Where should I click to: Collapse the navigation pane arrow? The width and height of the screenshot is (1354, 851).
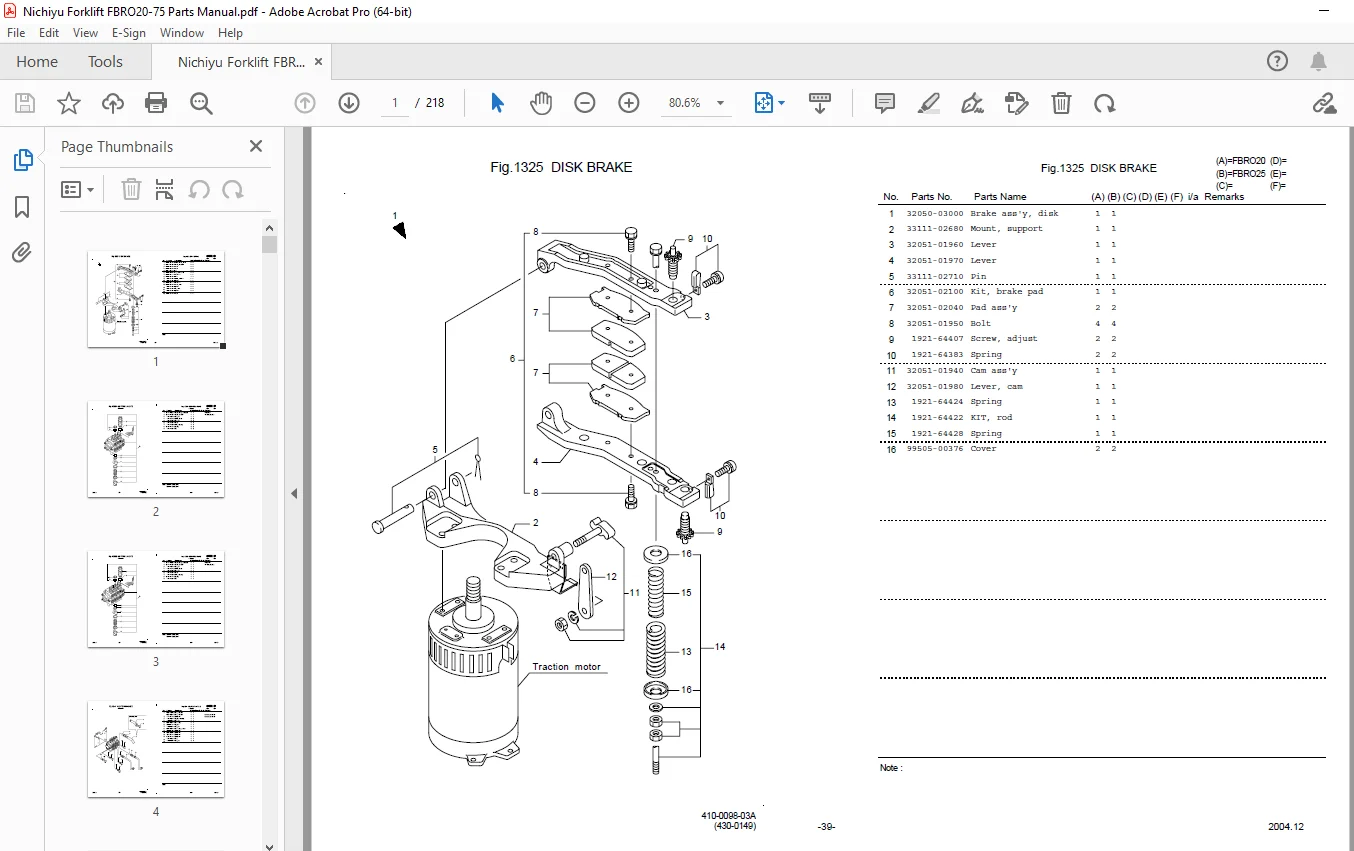click(294, 493)
